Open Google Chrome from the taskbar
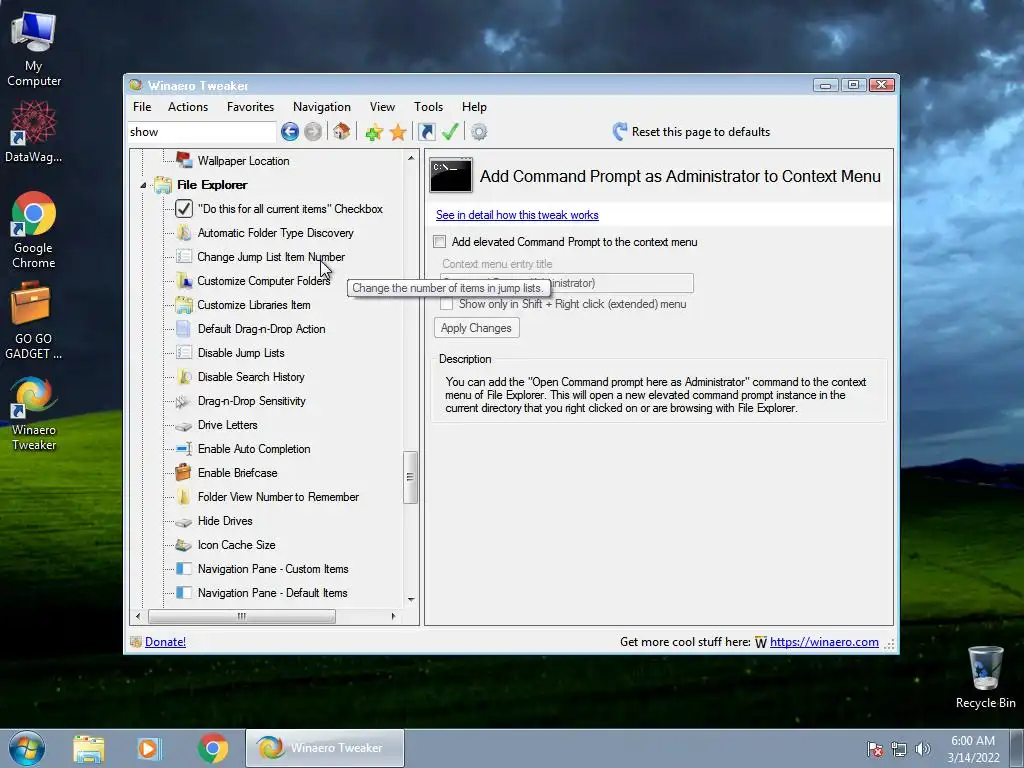The image size is (1024, 768). 213,748
